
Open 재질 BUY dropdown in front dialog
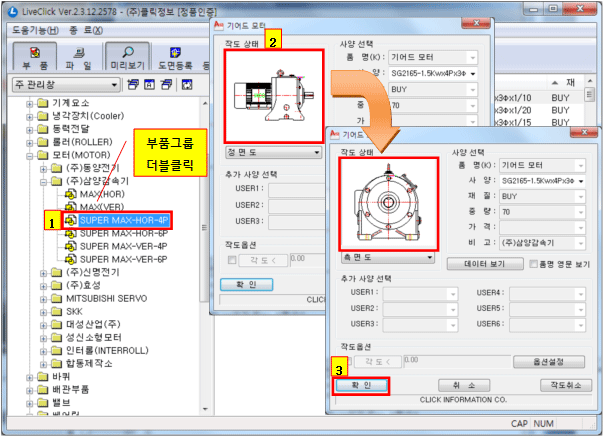click(542, 196)
